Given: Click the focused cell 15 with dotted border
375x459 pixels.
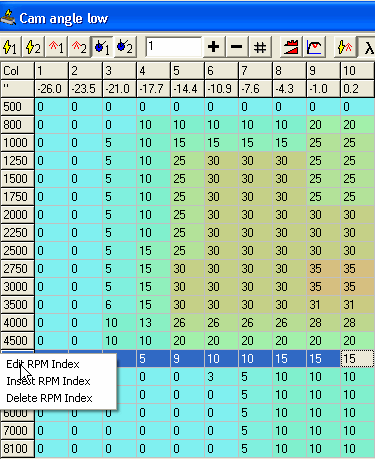Looking at the screenshot, I should point(357,359).
